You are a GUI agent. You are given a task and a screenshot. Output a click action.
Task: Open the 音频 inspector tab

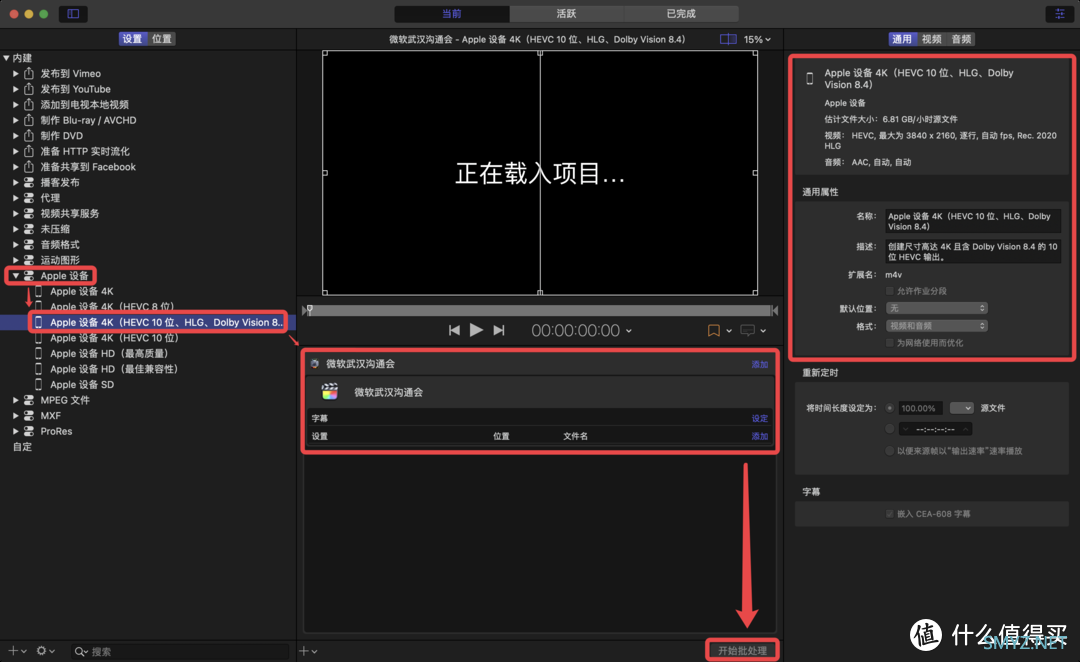pyautogui.click(x=962, y=39)
